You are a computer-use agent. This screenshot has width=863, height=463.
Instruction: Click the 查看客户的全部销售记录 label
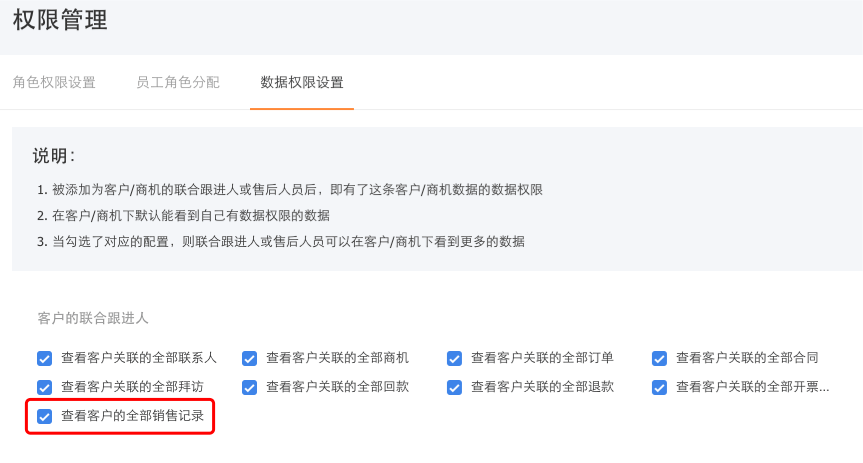coord(132,416)
